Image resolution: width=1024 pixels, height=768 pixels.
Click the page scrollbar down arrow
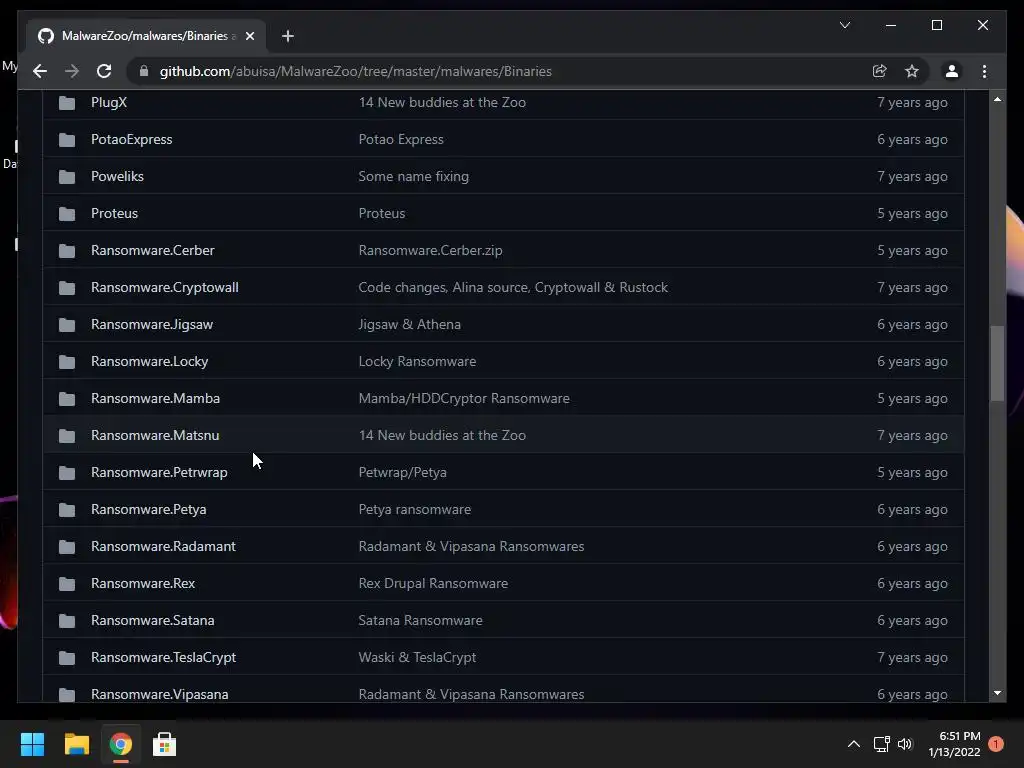pos(997,694)
